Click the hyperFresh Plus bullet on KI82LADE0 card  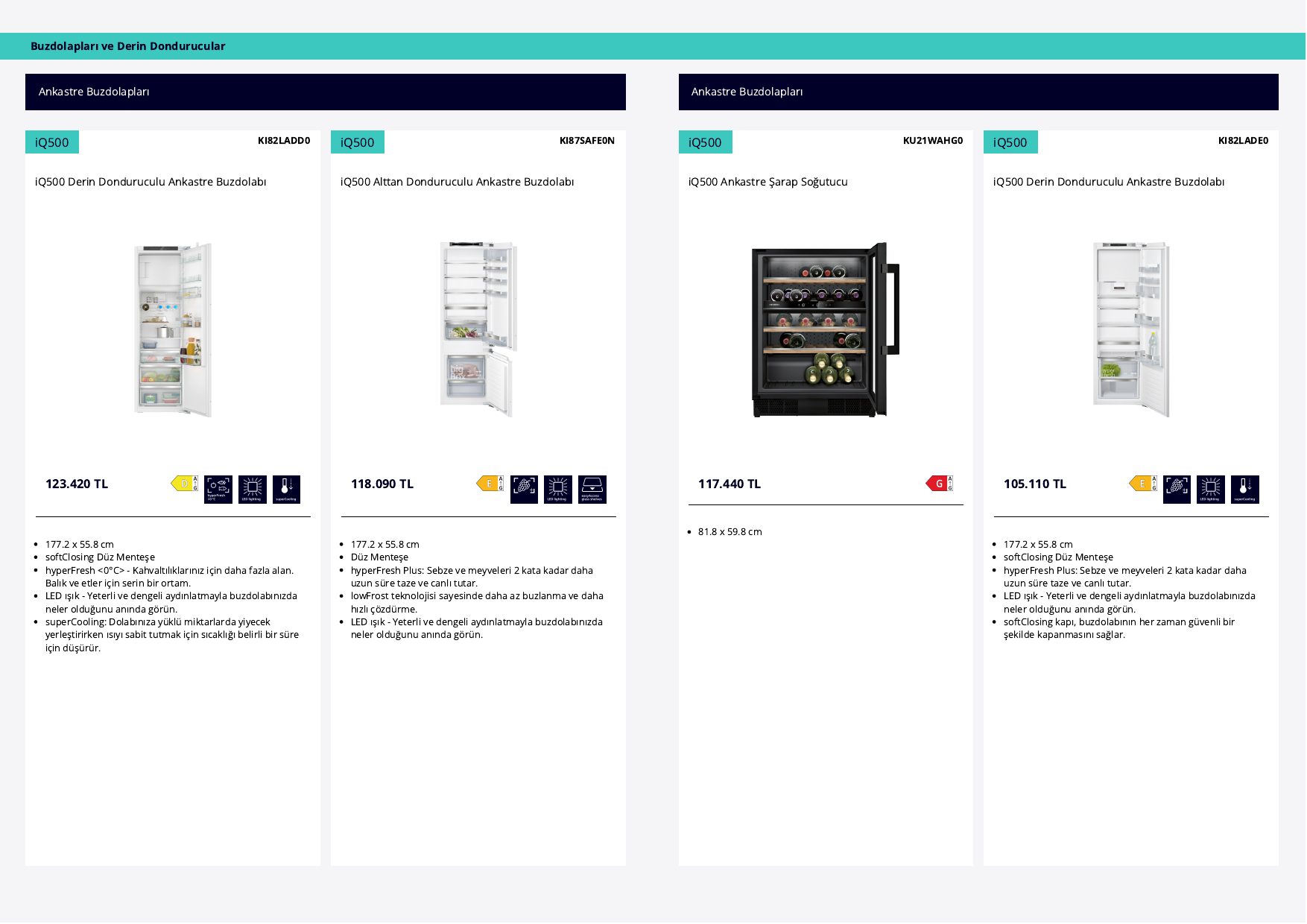(x=1125, y=577)
